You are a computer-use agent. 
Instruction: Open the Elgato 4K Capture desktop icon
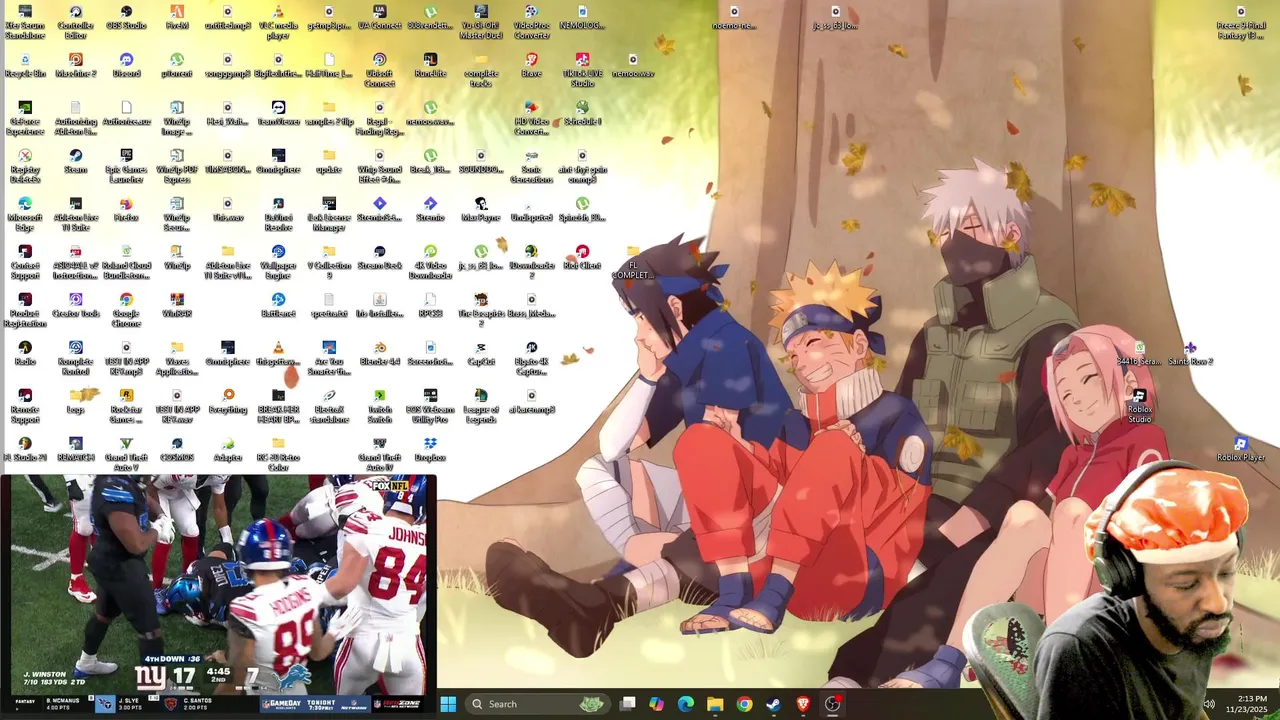pyautogui.click(x=531, y=358)
